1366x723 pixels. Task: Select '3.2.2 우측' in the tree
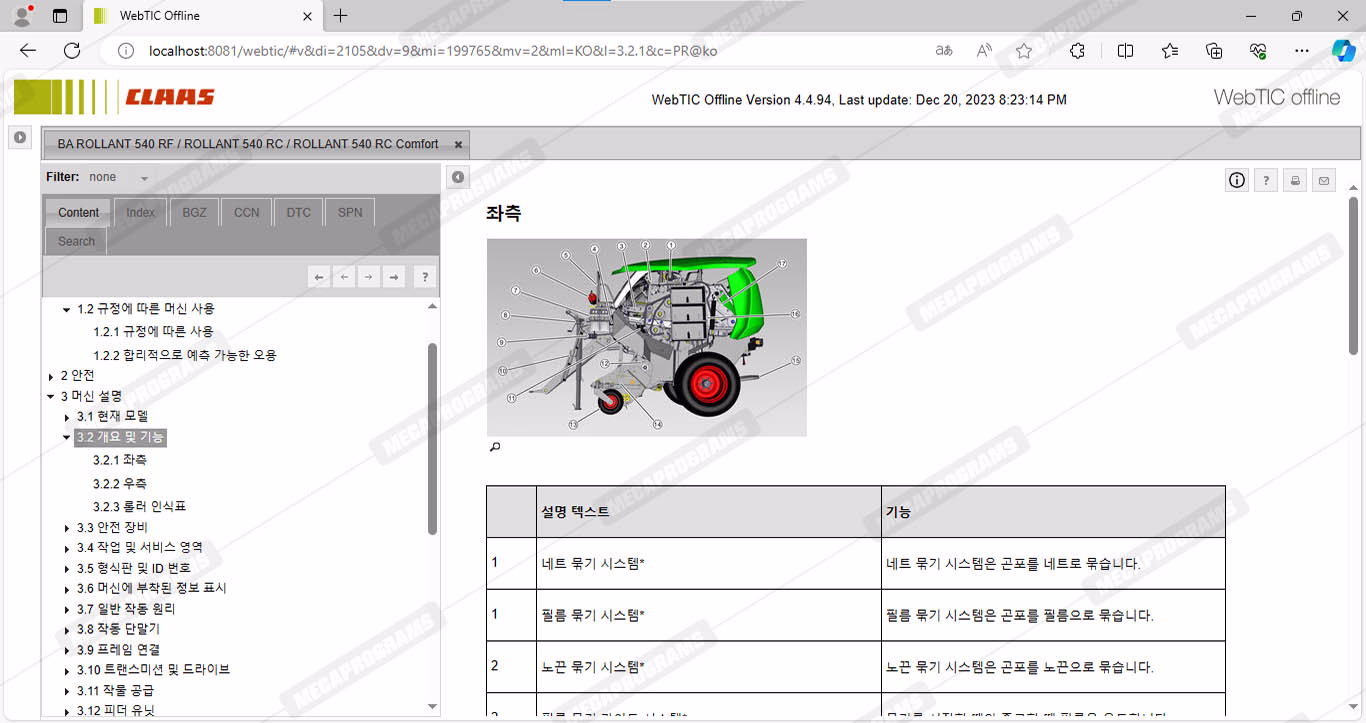pyautogui.click(x=120, y=483)
